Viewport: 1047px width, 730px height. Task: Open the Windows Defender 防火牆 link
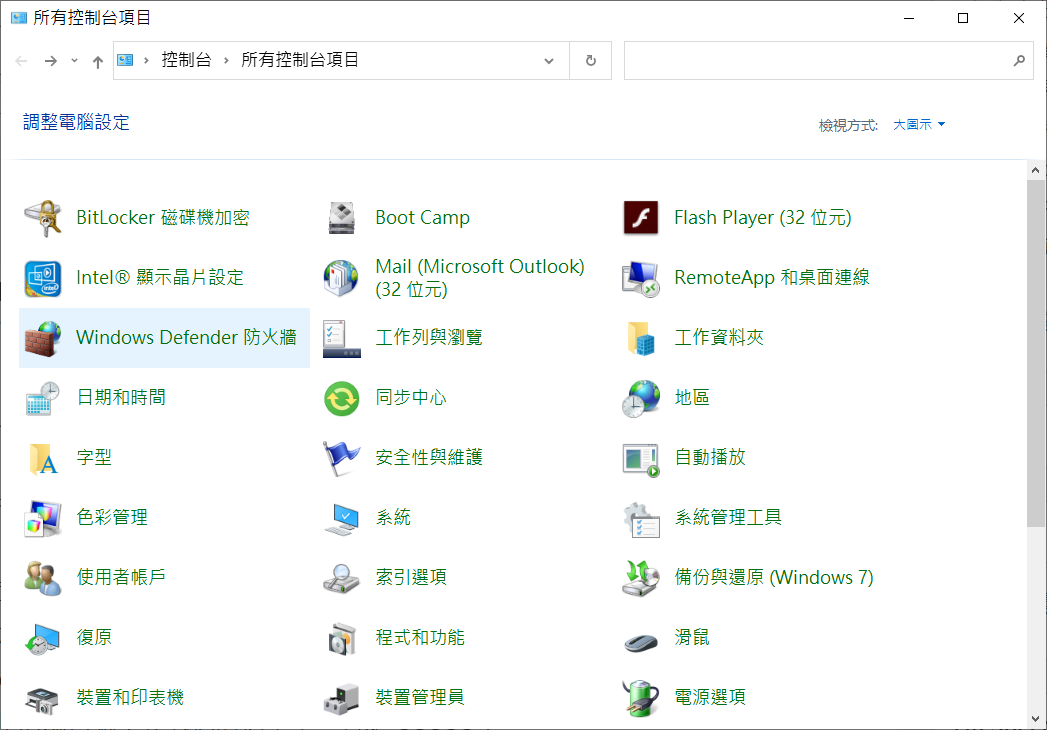(186, 337)
